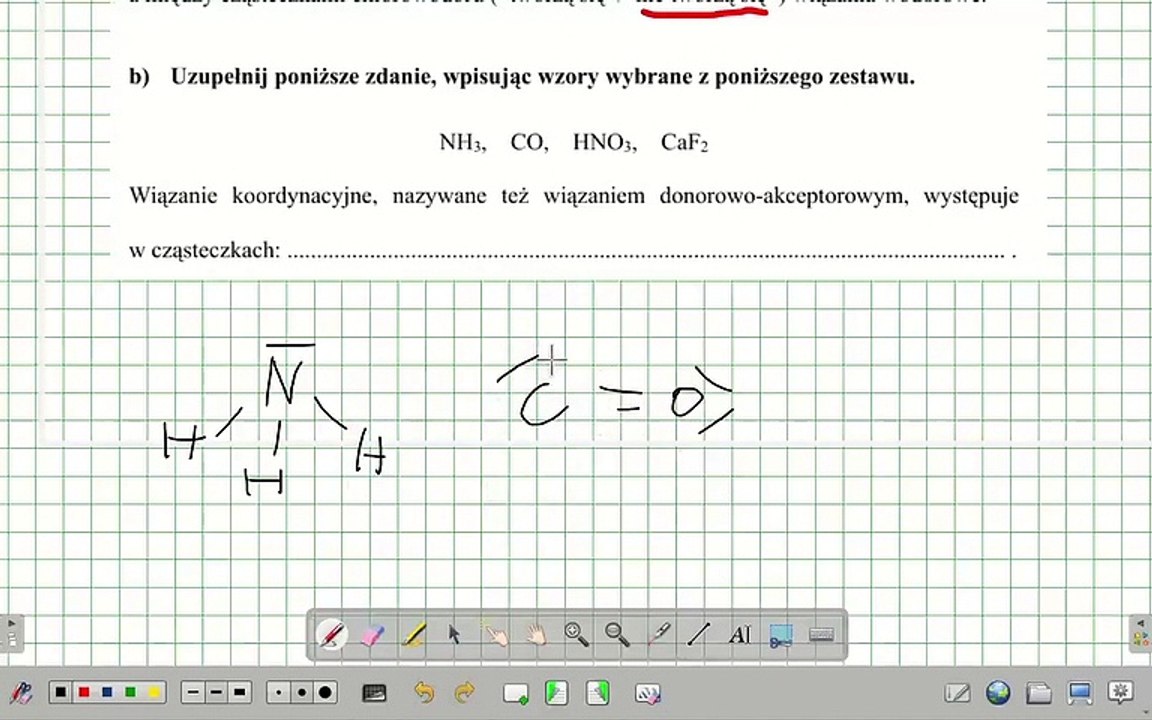The height and width of the screenshot is (720, 1152).
Task: Go to the next page
Action: (598, 693)
